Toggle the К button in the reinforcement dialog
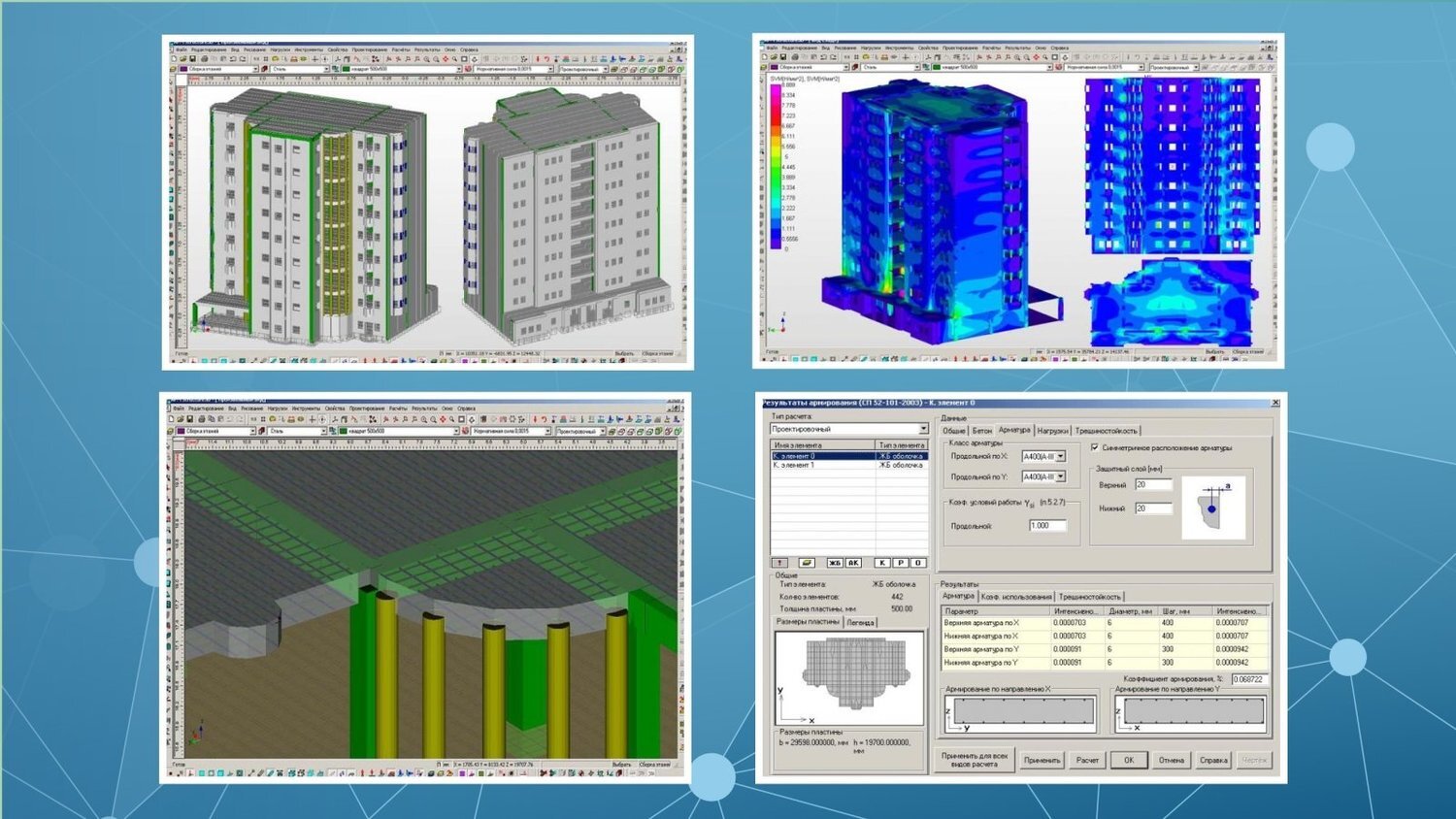 pyautogui.click(x=881, y=562)
